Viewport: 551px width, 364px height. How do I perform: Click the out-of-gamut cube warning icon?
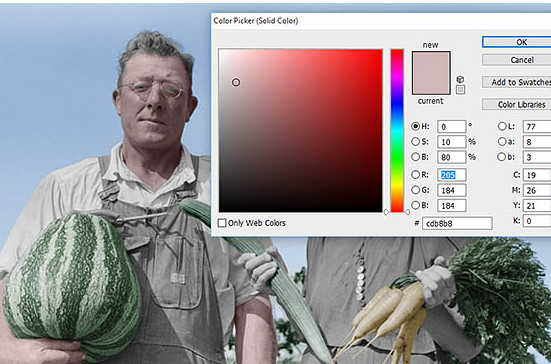point(460,79)
